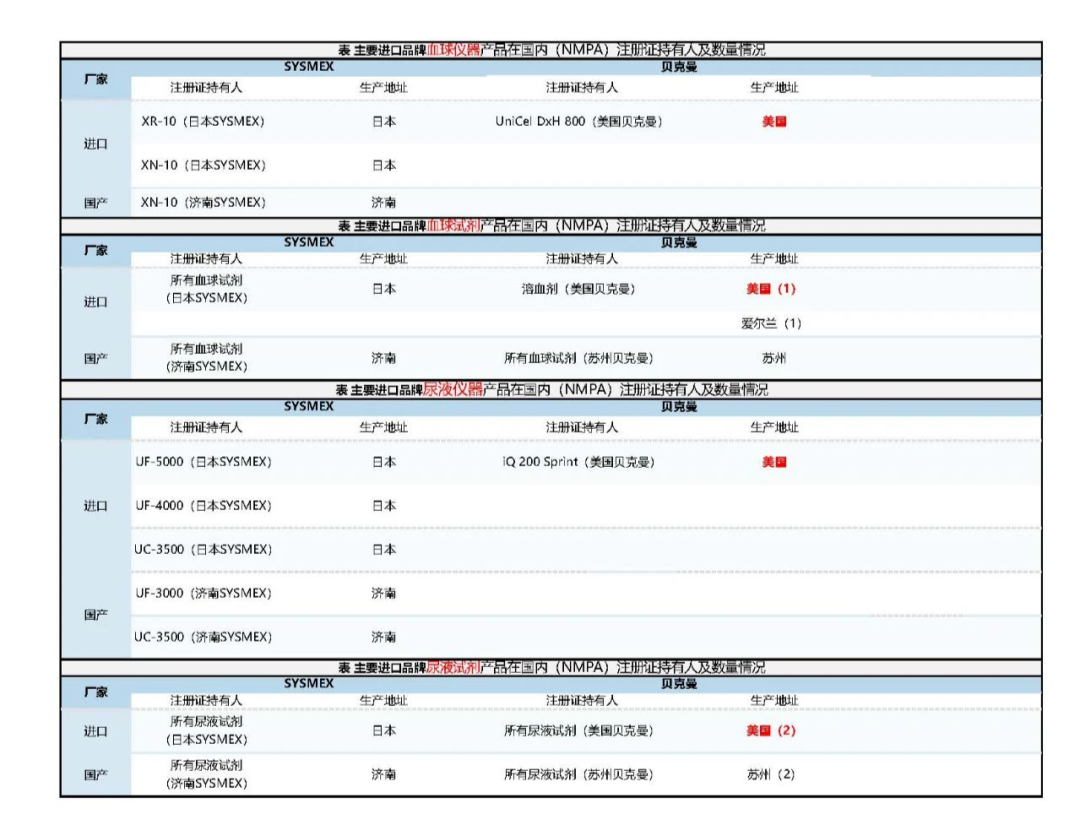Select cell UC-3500 (日本SYSMEX)
The image size is (1080, 836).
click(x=203, y=550)
